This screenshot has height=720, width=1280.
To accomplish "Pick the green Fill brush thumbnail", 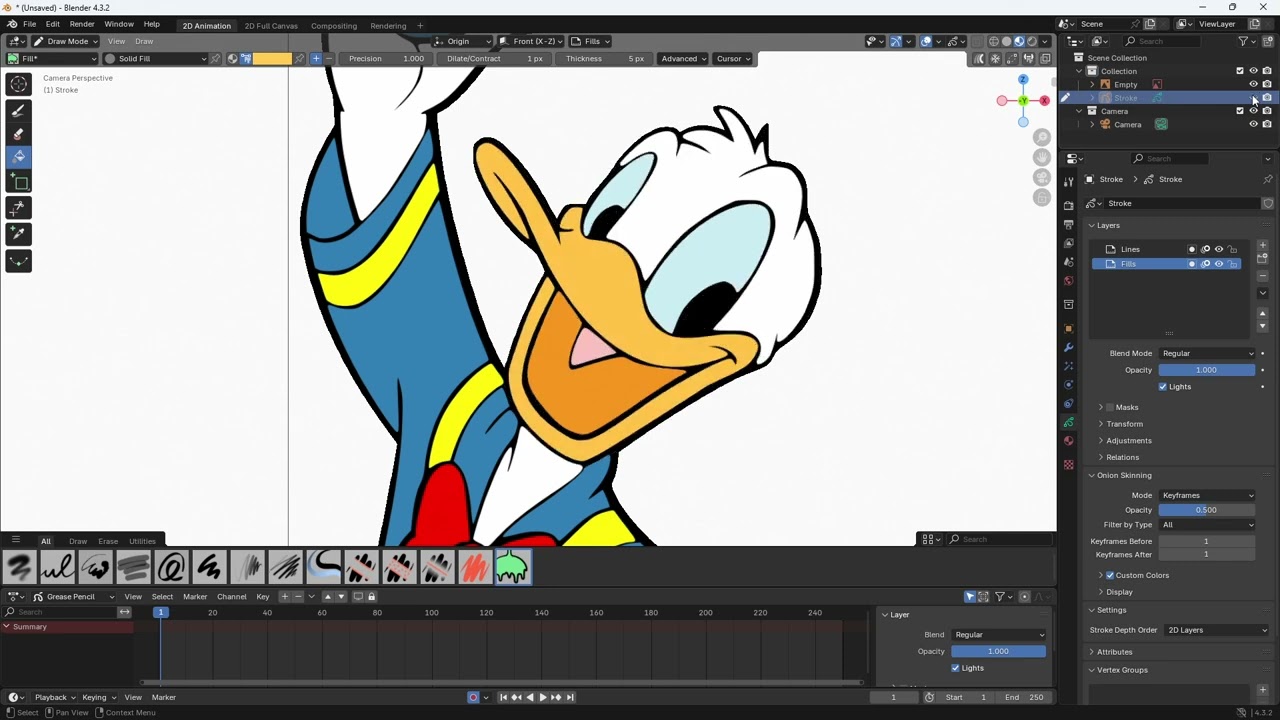I will pos(512,567).
